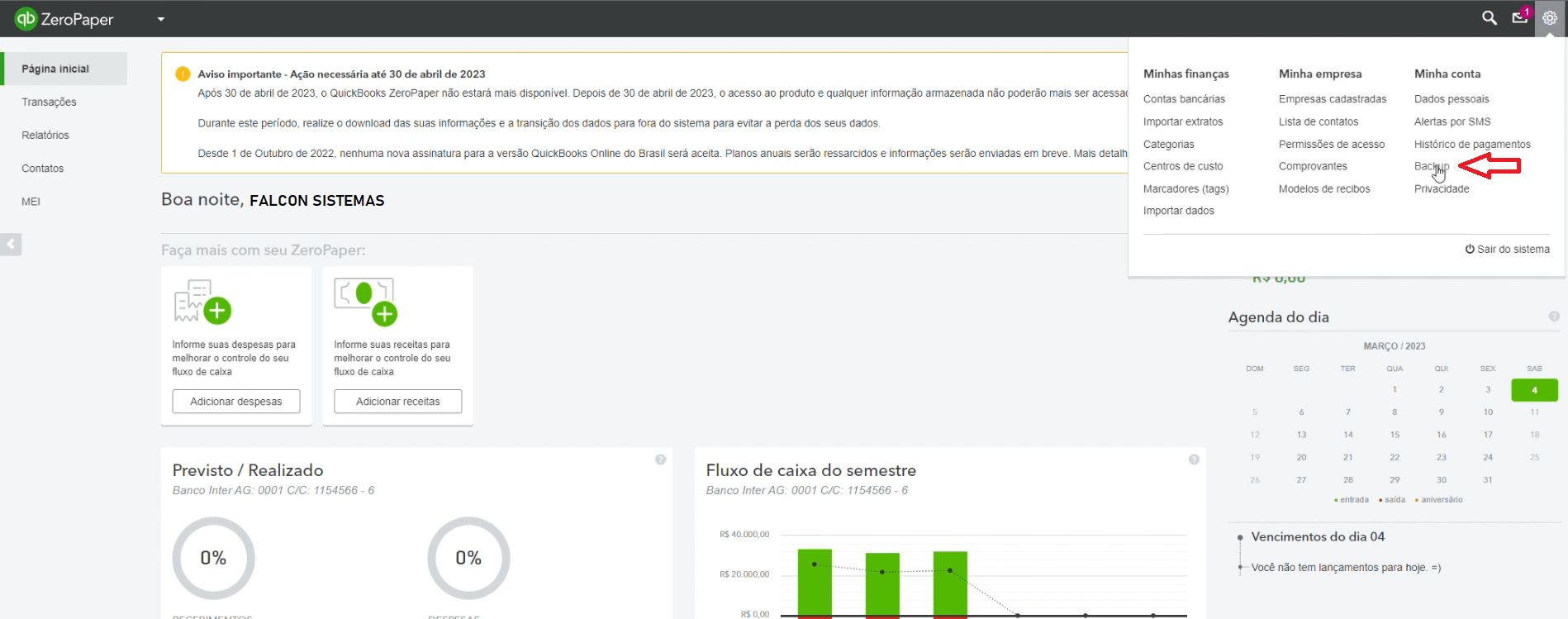Viewport: 1568px width, 619px height.
Task: Open Transações in the sidebar
Action: click(x=49, y=102)
